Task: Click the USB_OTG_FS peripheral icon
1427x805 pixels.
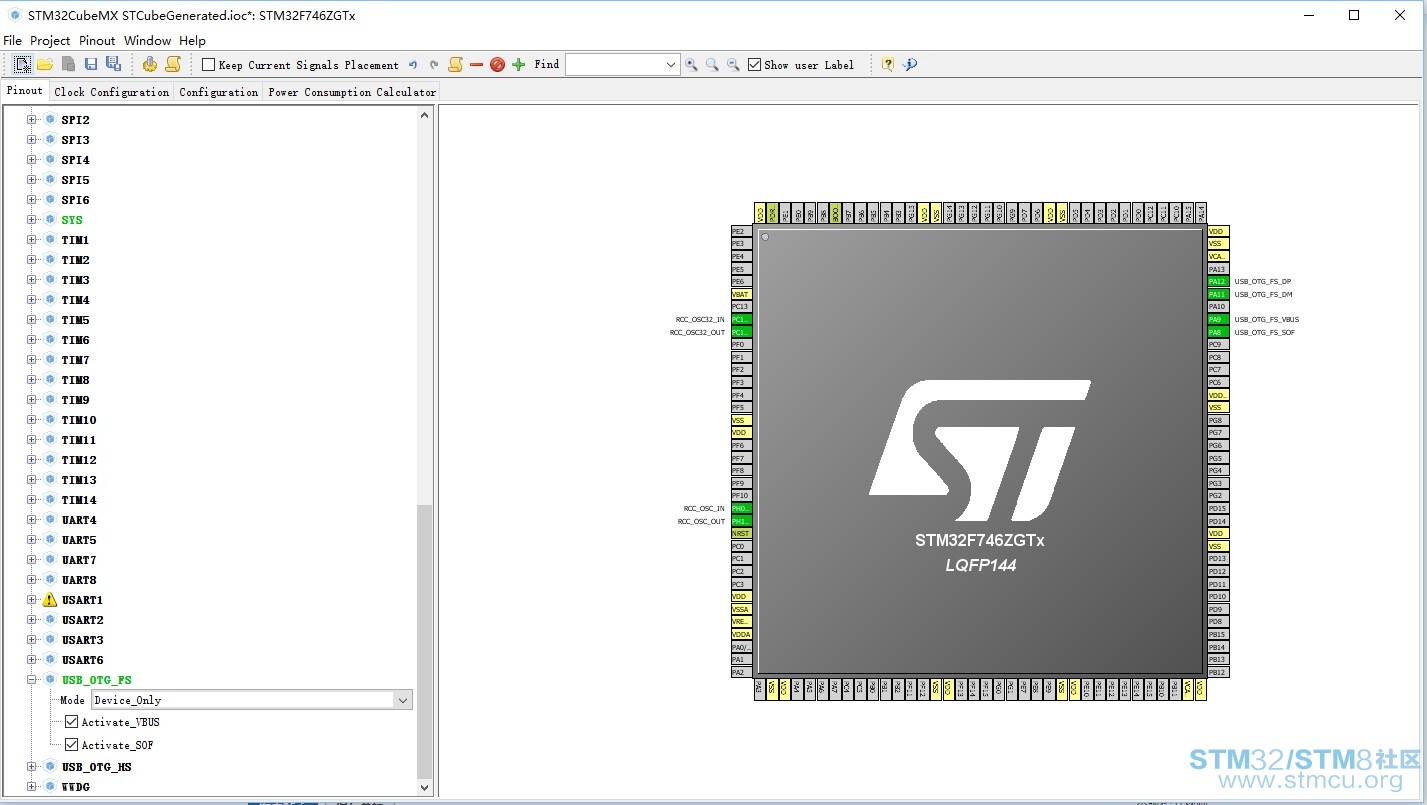Action: (x=50, y=680)
